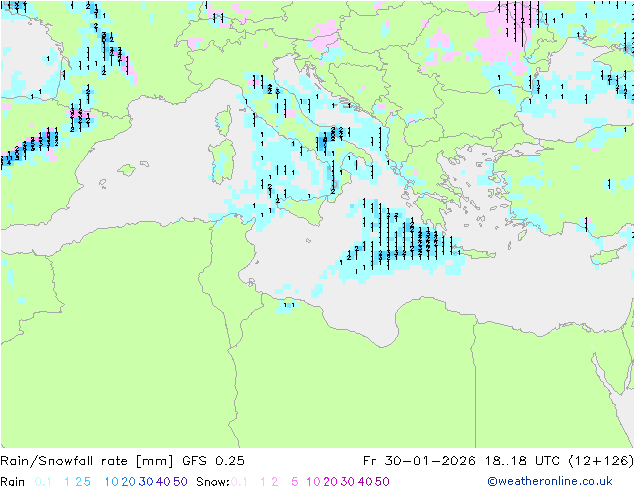This screenshot has width=634, height=490.
Task: Click the Rain legend value 40
Action: click(163, 482)
